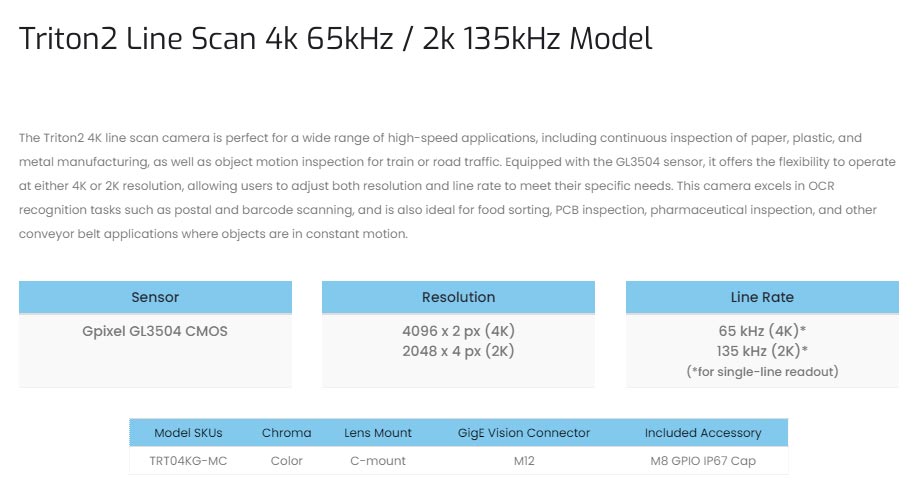
Task: Select the Line Rate header cell
Action: click(762, 297)
